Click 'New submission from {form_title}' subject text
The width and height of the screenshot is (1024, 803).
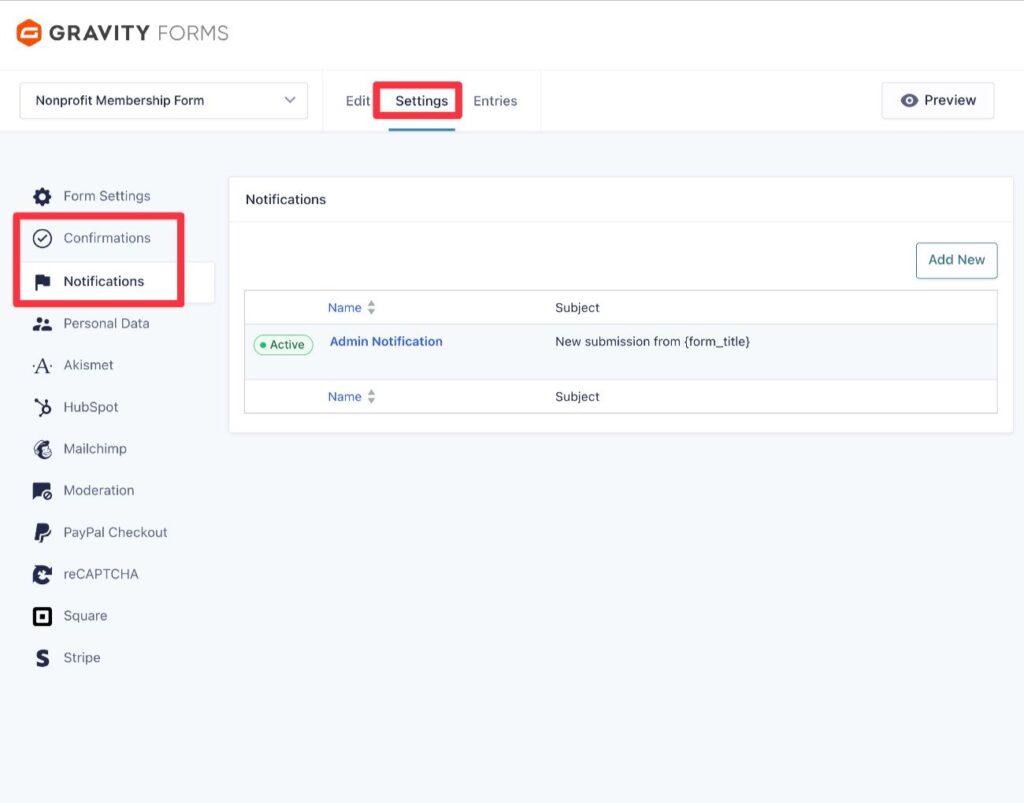click(x=652, y=341)
